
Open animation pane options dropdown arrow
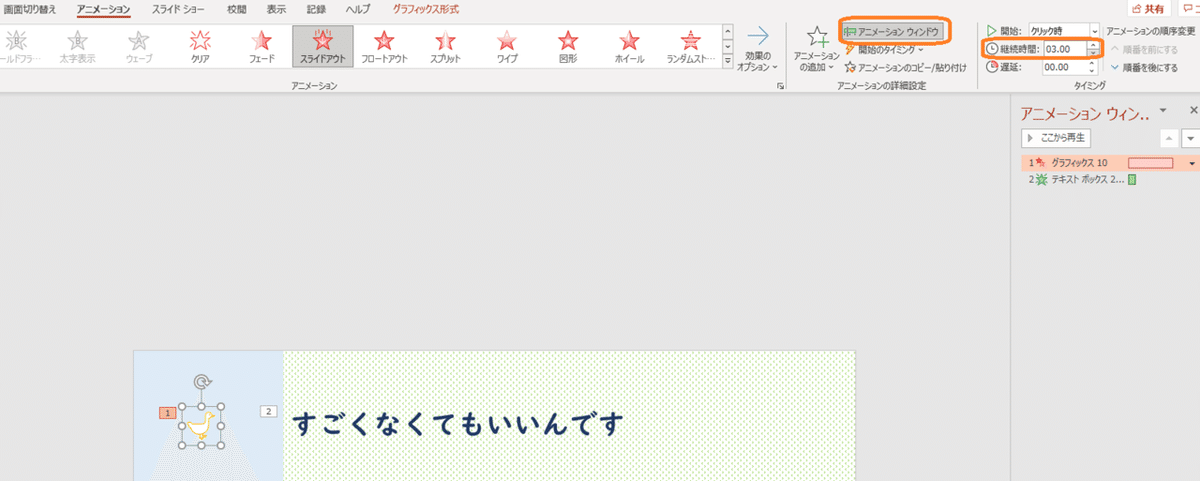1162,109
